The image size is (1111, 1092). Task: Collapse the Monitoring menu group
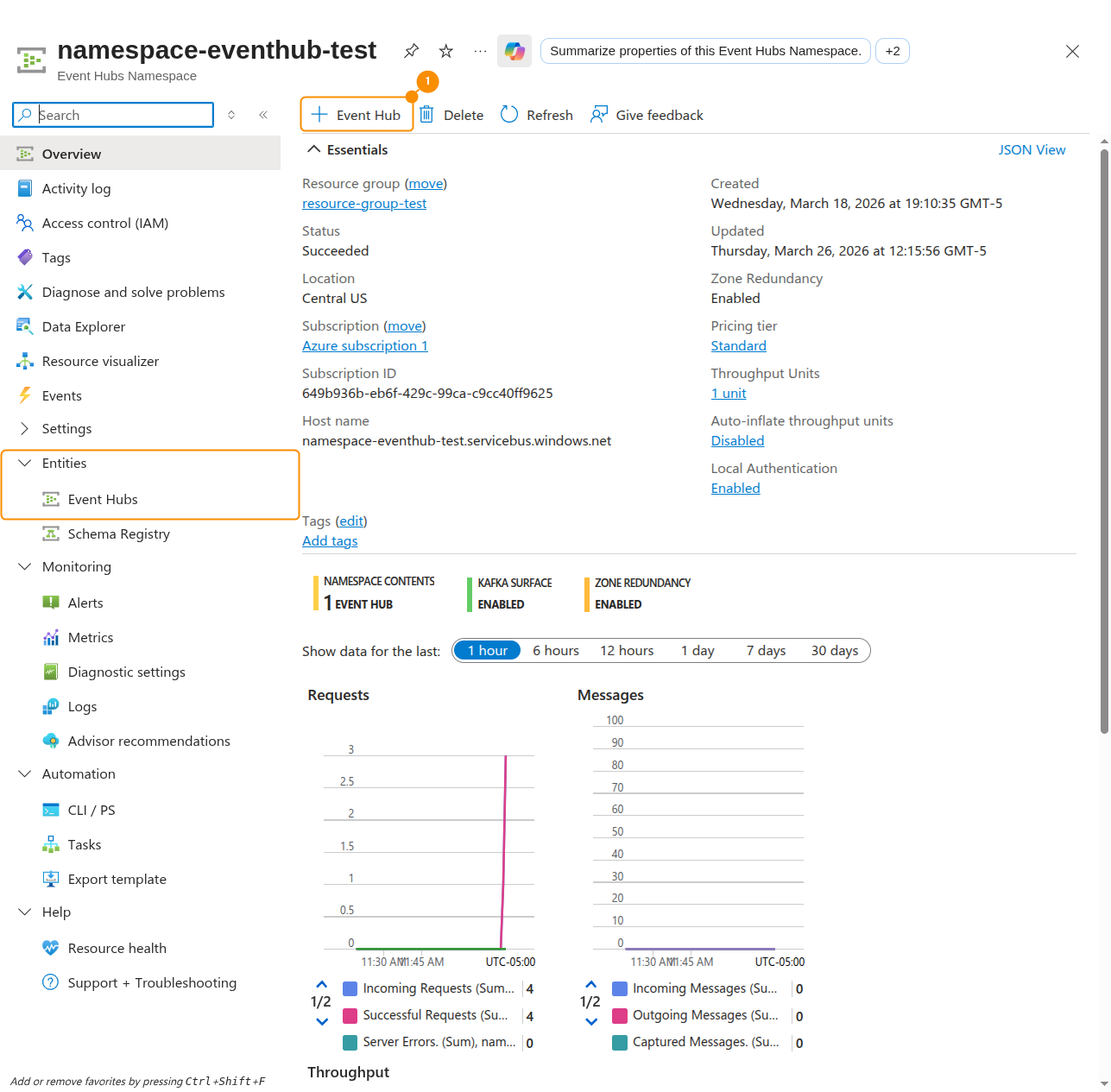click(24, 567)
